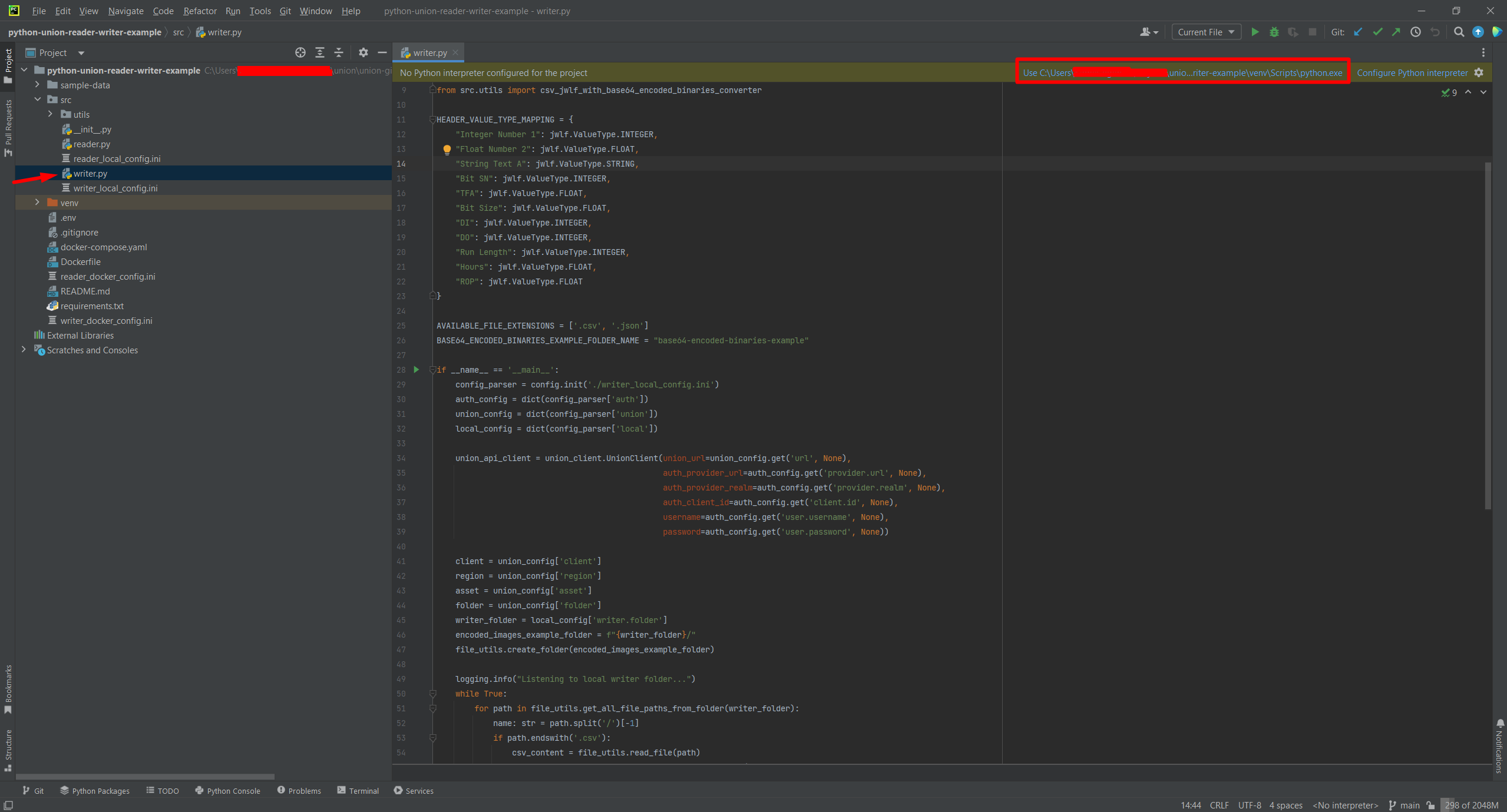1507x812 pixels.
Task: Start debugging with the bug icon
Action: [1274, 32]
